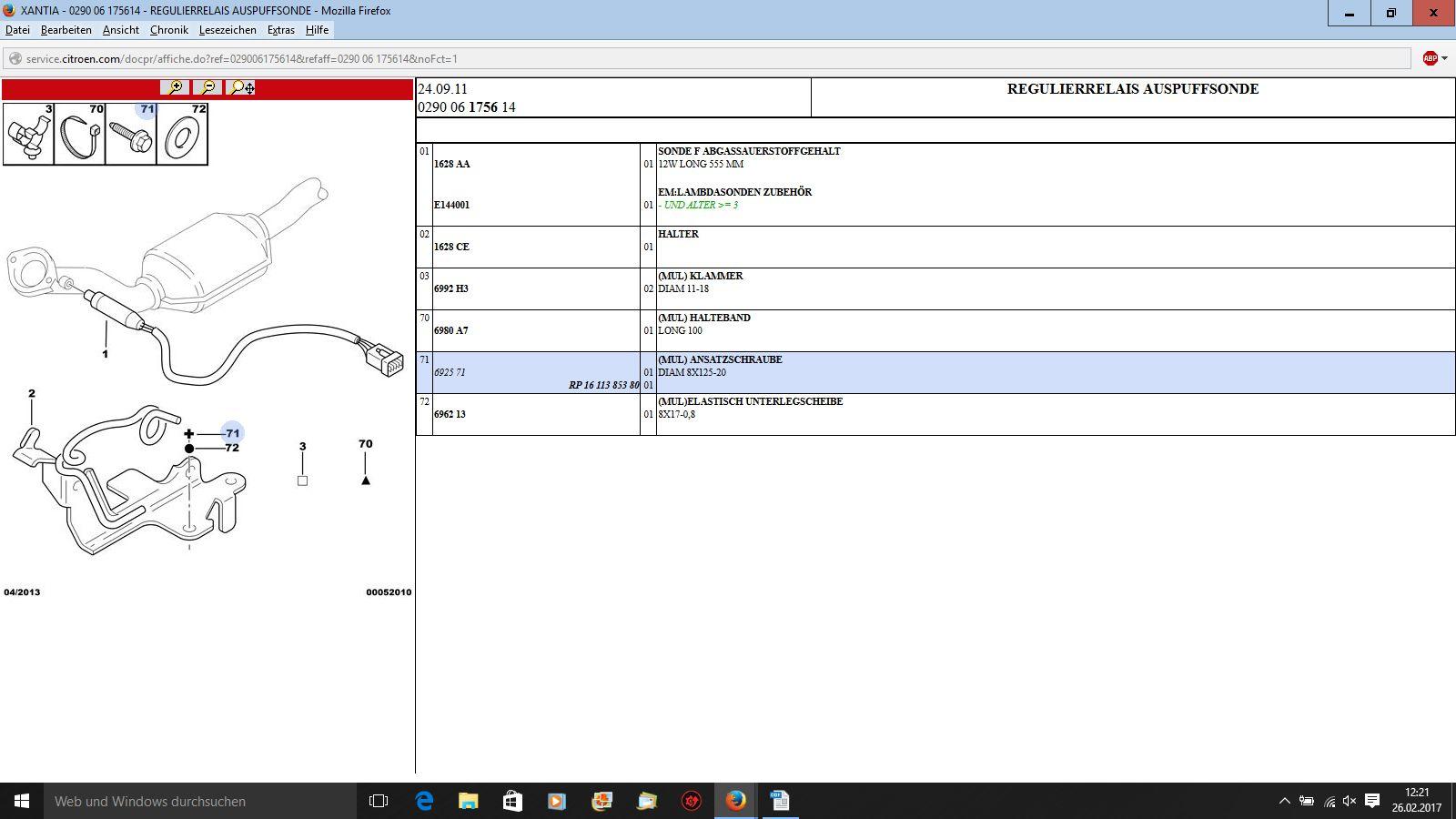The image size is (1456, 819).
Task: Open the Action Center notifications
Action: pyautogui.click(x=1372, y=801)
